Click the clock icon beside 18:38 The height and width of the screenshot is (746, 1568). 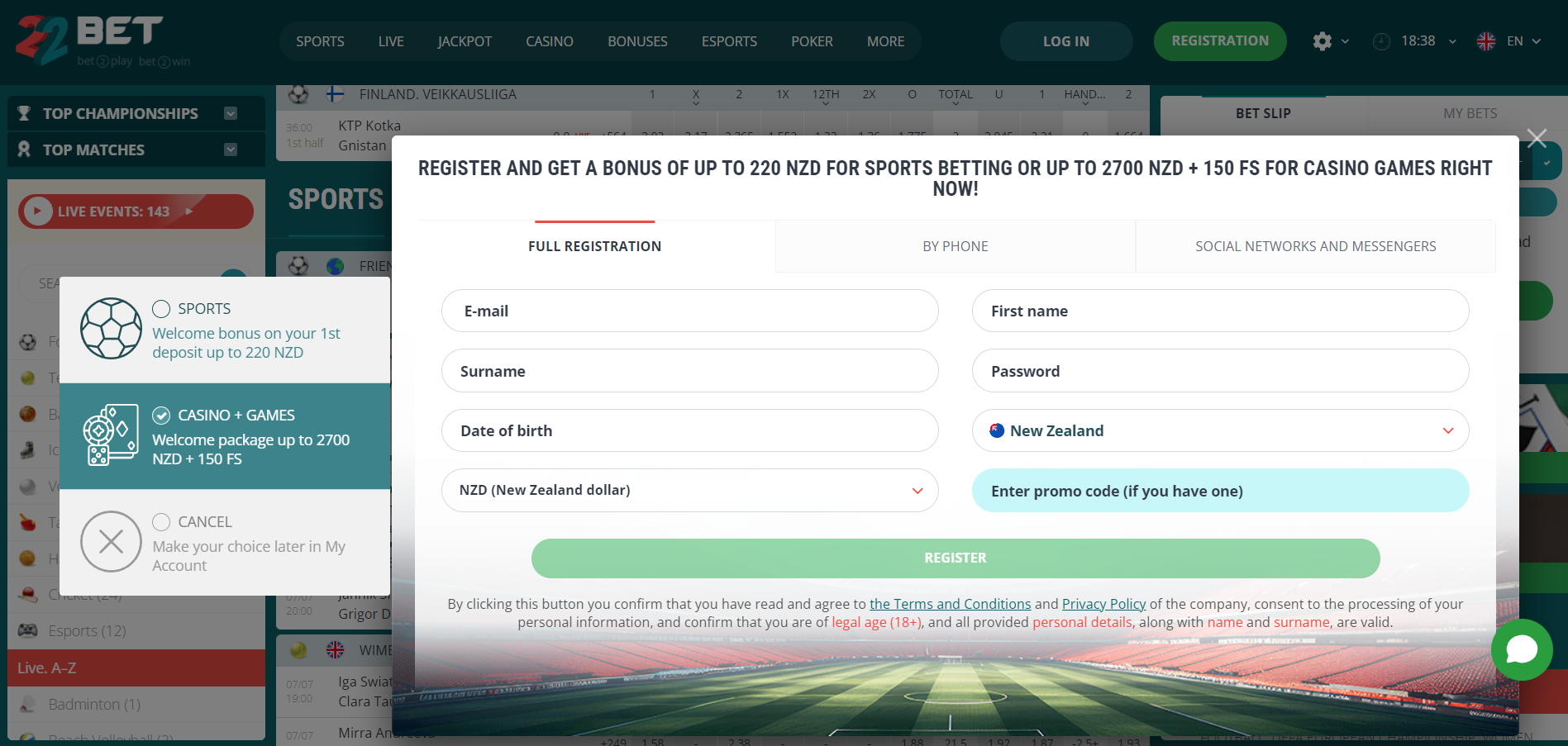(x=1381, y=41)
